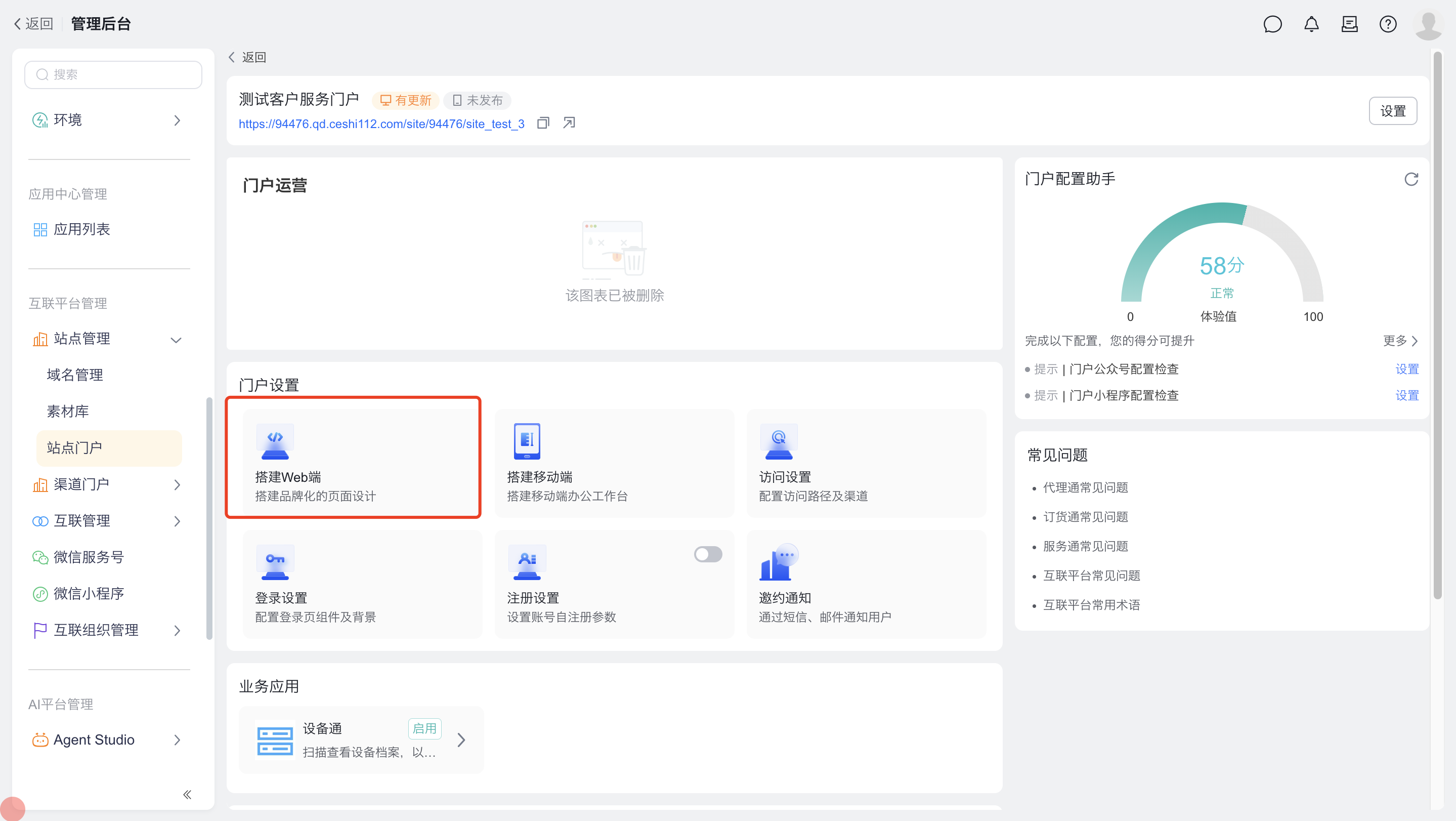Open the chat message icon in header
The width and height of the screenshot is (1456, 821).
[x=1272, y=24]
